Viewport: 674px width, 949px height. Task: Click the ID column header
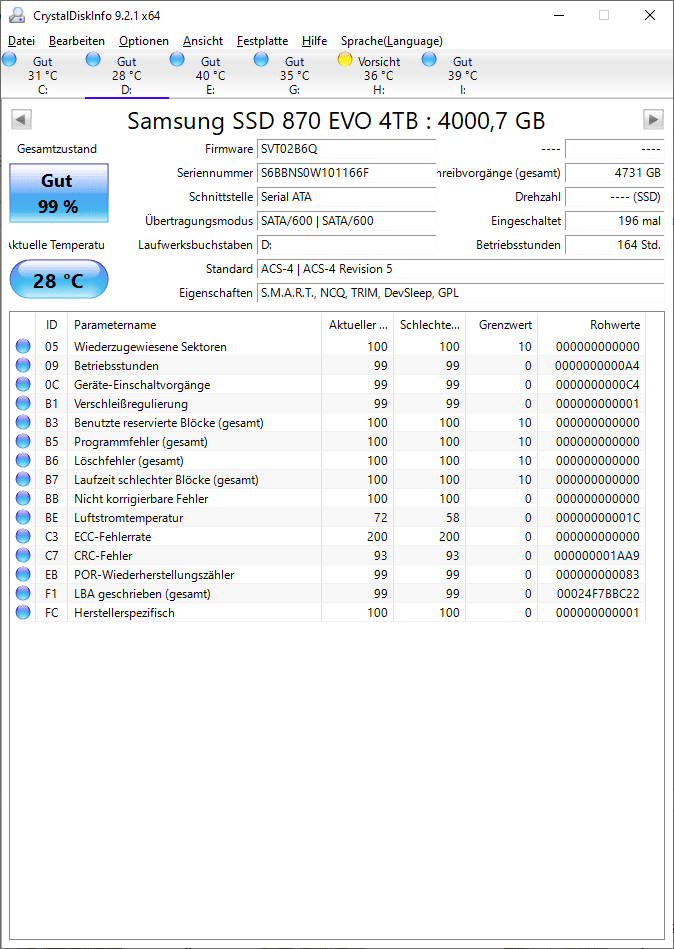(x=51, y=325)
